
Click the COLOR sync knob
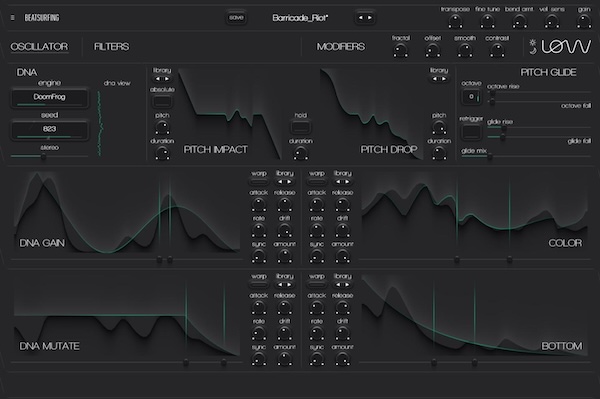click(316, 256)
